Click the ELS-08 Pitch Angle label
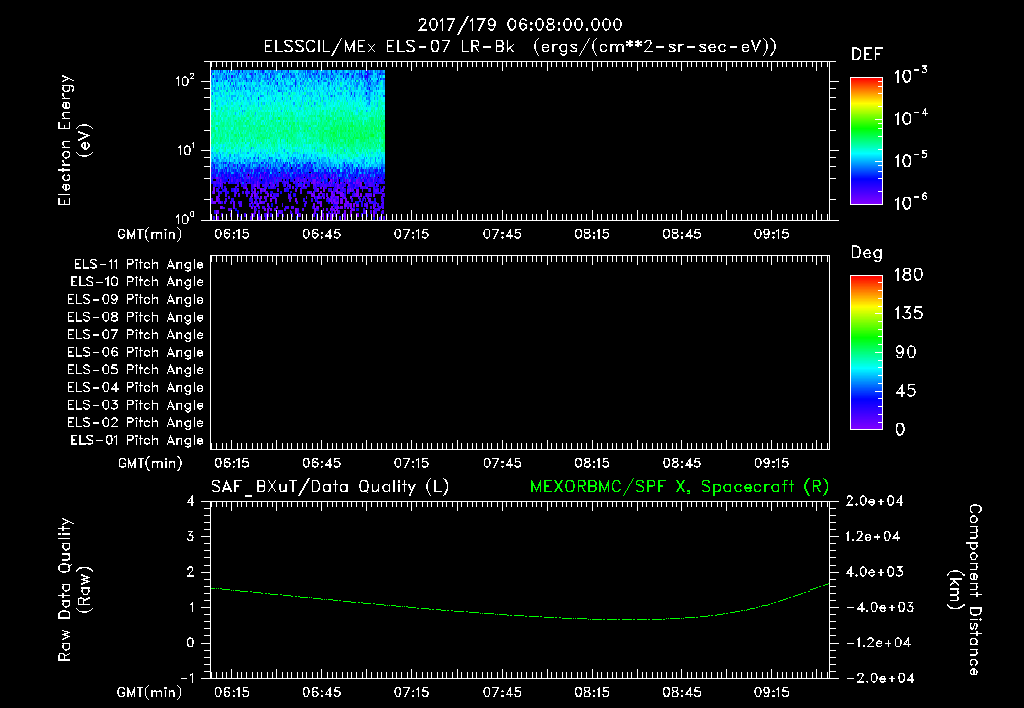 (x=135, y=317)
